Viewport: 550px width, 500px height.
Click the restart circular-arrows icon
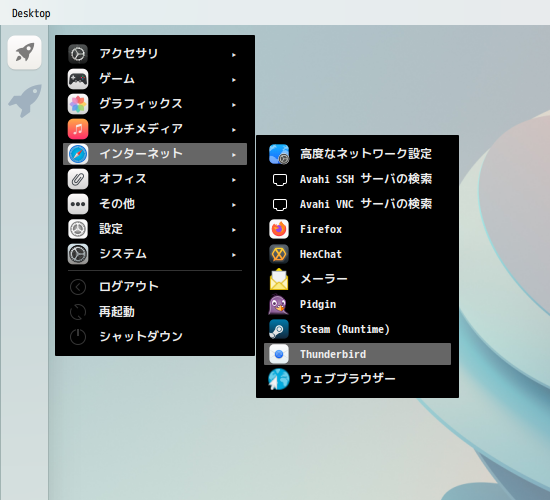pyautogui.click(x=78, y=312)
